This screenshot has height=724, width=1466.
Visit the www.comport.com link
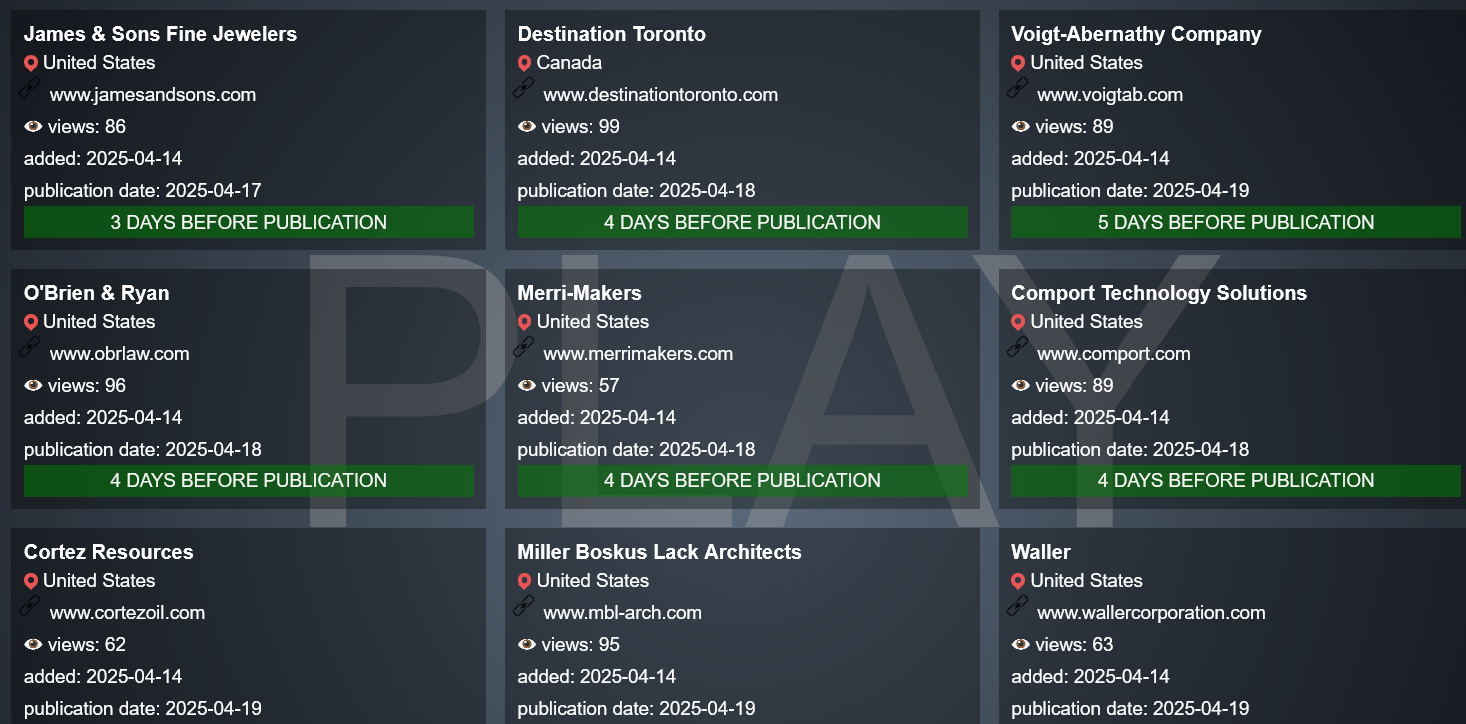tap(1114, 354)
